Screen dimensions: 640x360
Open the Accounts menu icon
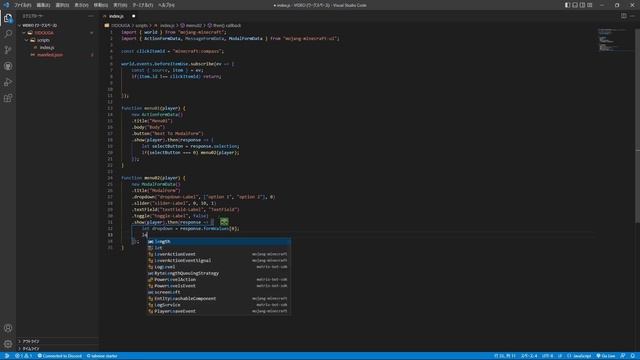click(8, 328)
